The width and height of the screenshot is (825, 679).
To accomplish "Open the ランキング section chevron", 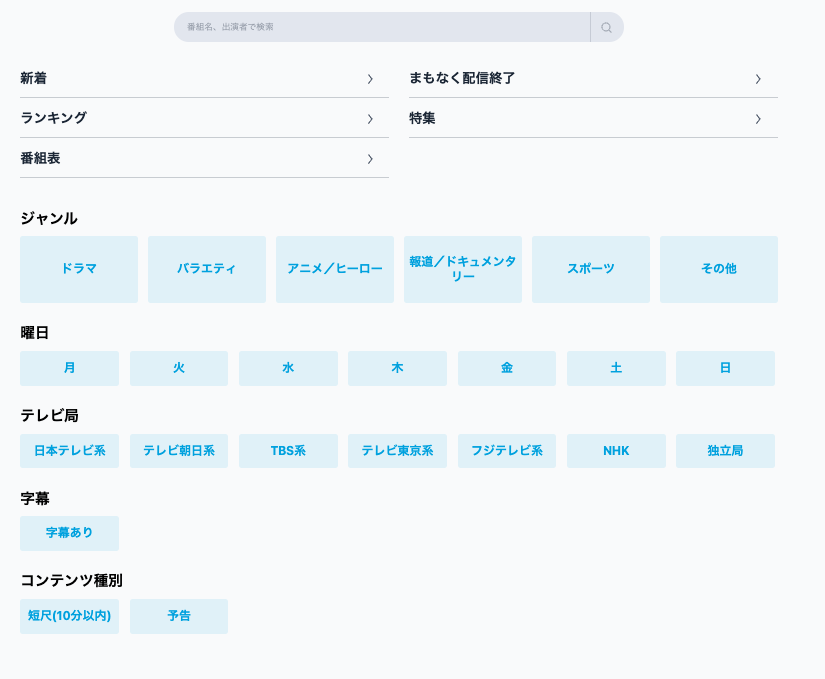I will [x=370, y=119].
